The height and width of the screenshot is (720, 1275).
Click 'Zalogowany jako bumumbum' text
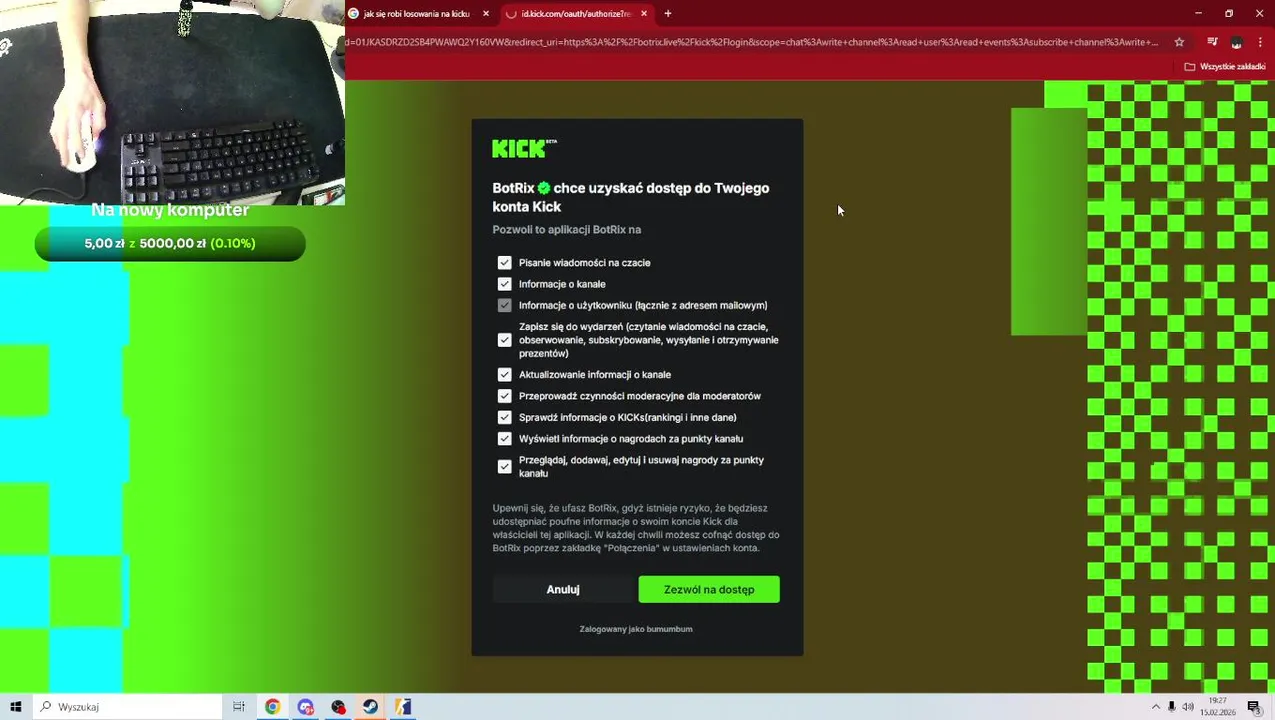point(636,629)
